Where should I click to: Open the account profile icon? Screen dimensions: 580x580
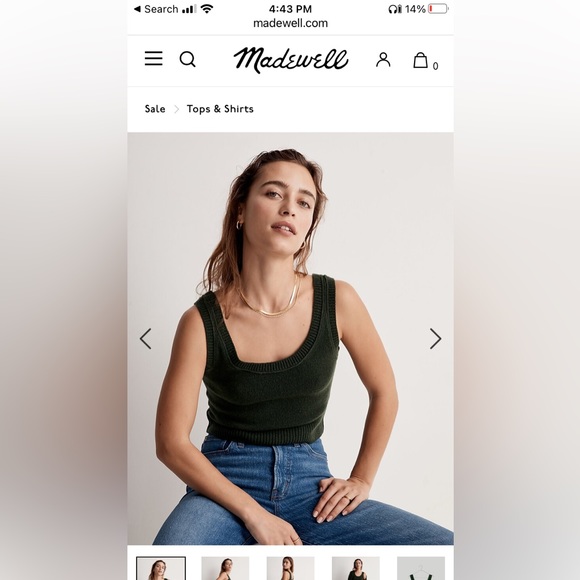point(383,60)
